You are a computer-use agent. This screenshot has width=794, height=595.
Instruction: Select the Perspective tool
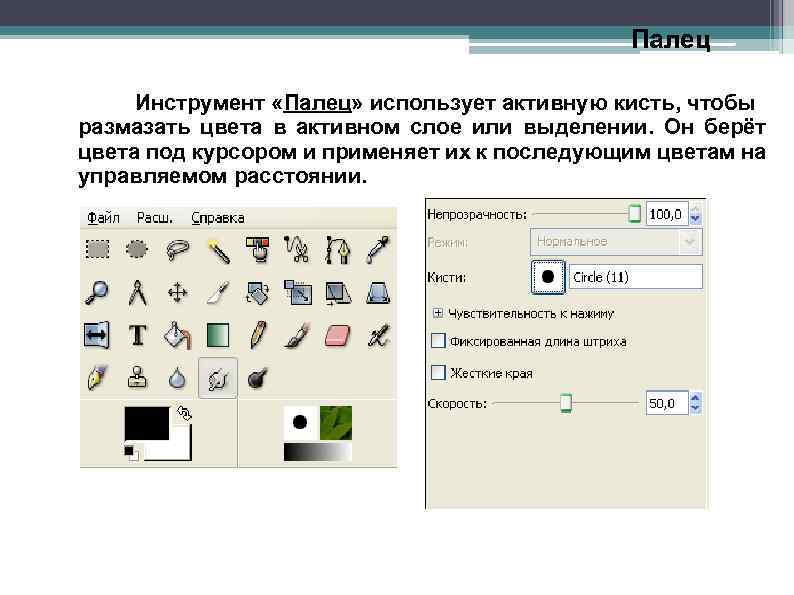coord(378,293)
